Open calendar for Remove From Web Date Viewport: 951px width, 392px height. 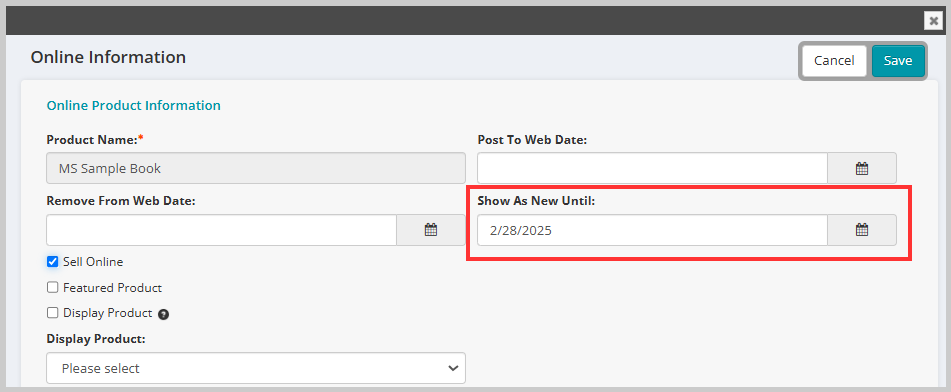click(x=431, y=230)
